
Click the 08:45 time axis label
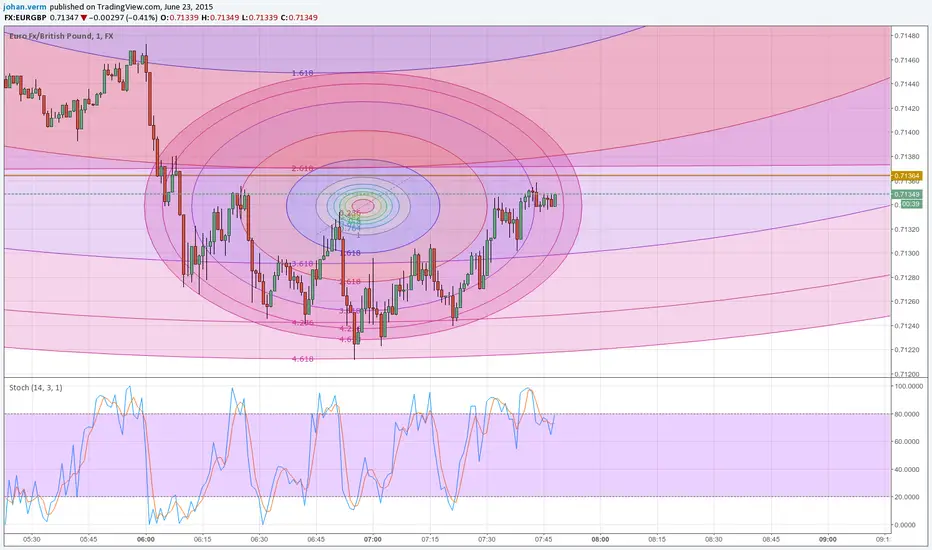[771, 539]
